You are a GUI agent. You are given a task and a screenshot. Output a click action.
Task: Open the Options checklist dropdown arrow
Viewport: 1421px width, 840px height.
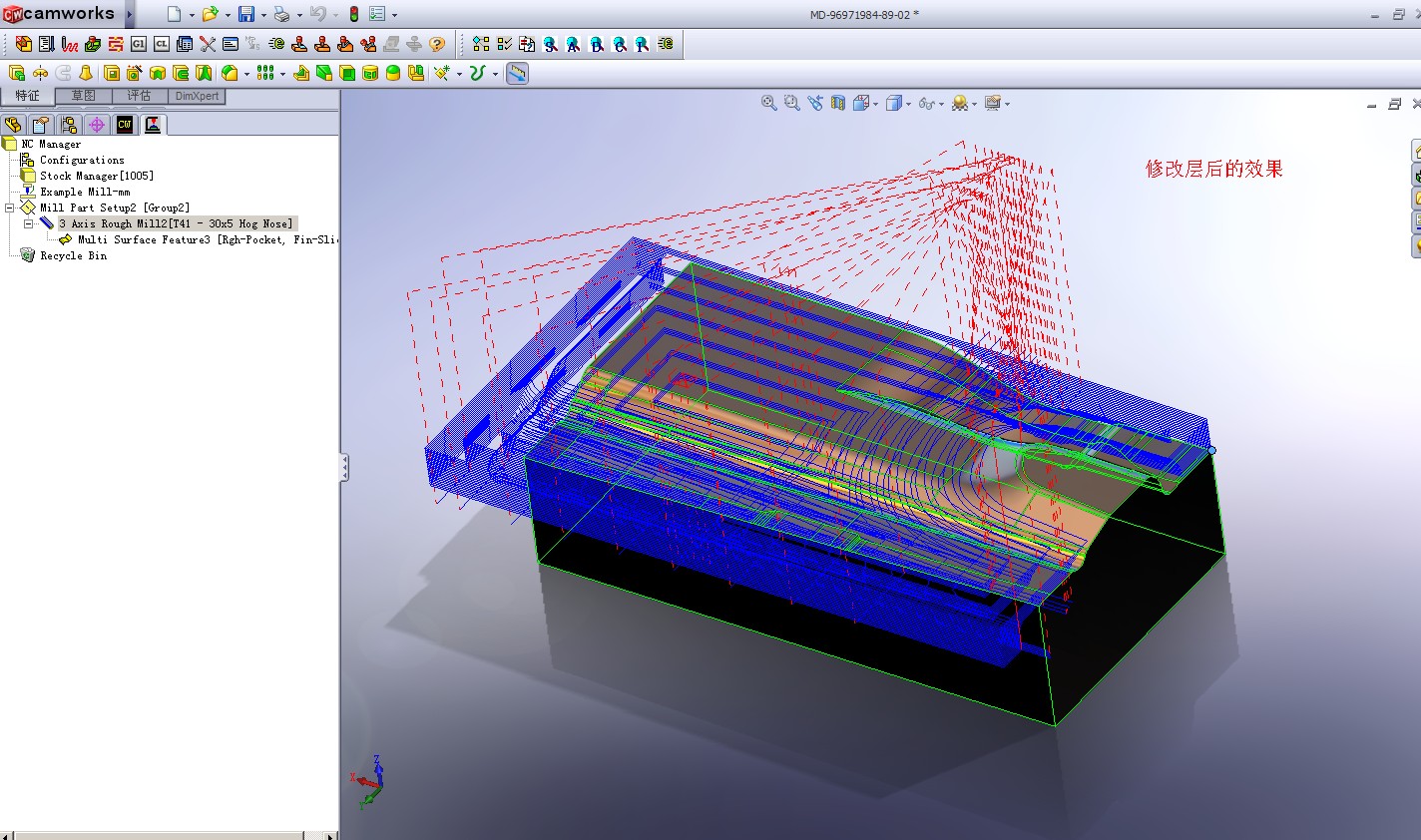point(394,15)
